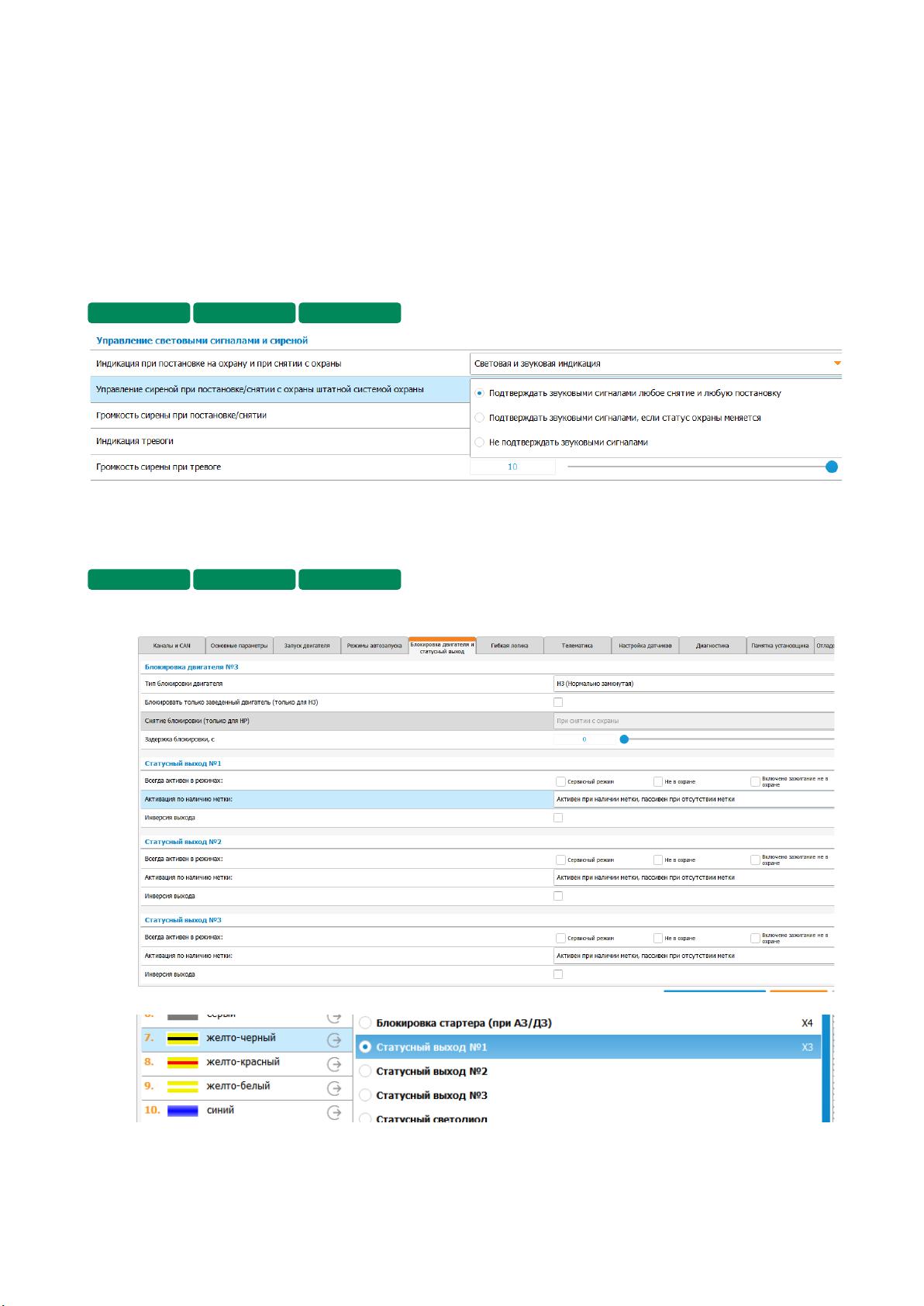
Task: Select wire row 9 'желто-белый'
Action: point(245,1087)
